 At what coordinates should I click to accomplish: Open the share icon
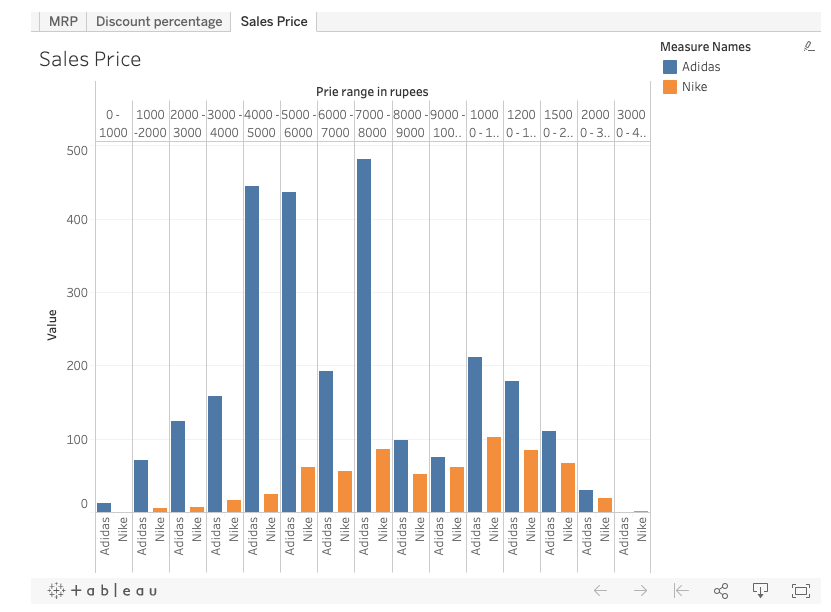(721, 590)
